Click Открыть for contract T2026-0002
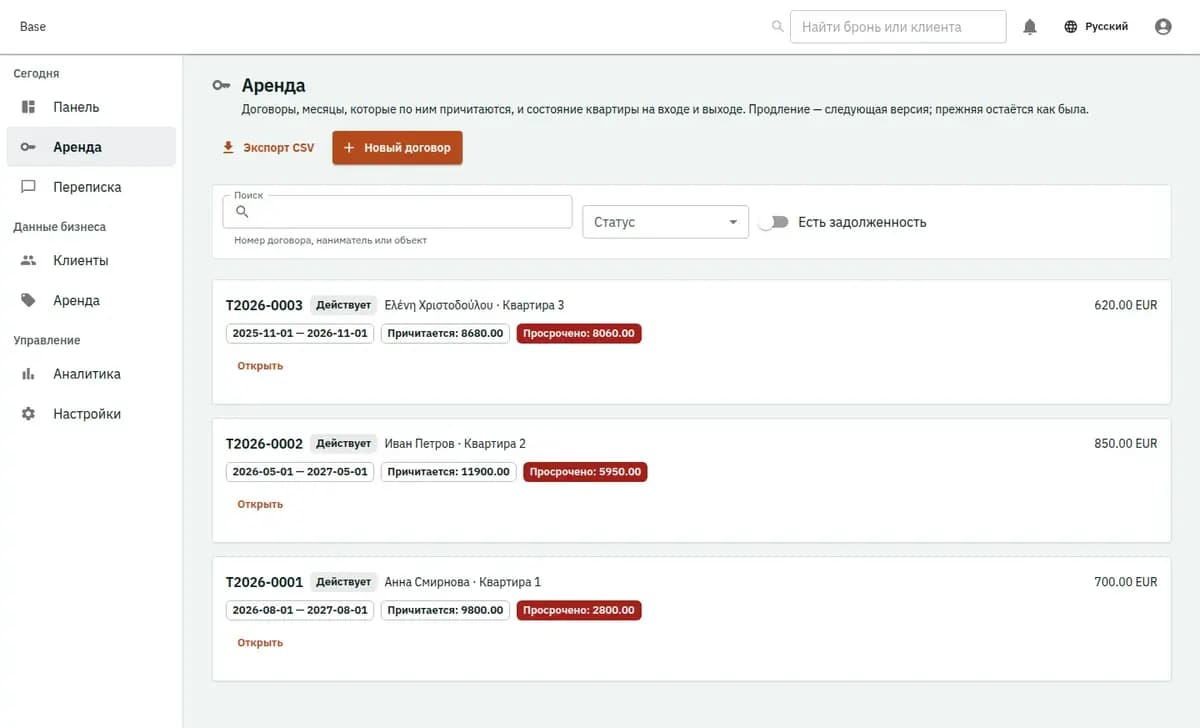The height and width of the screenshot is (728, 1200). [260, 504]
